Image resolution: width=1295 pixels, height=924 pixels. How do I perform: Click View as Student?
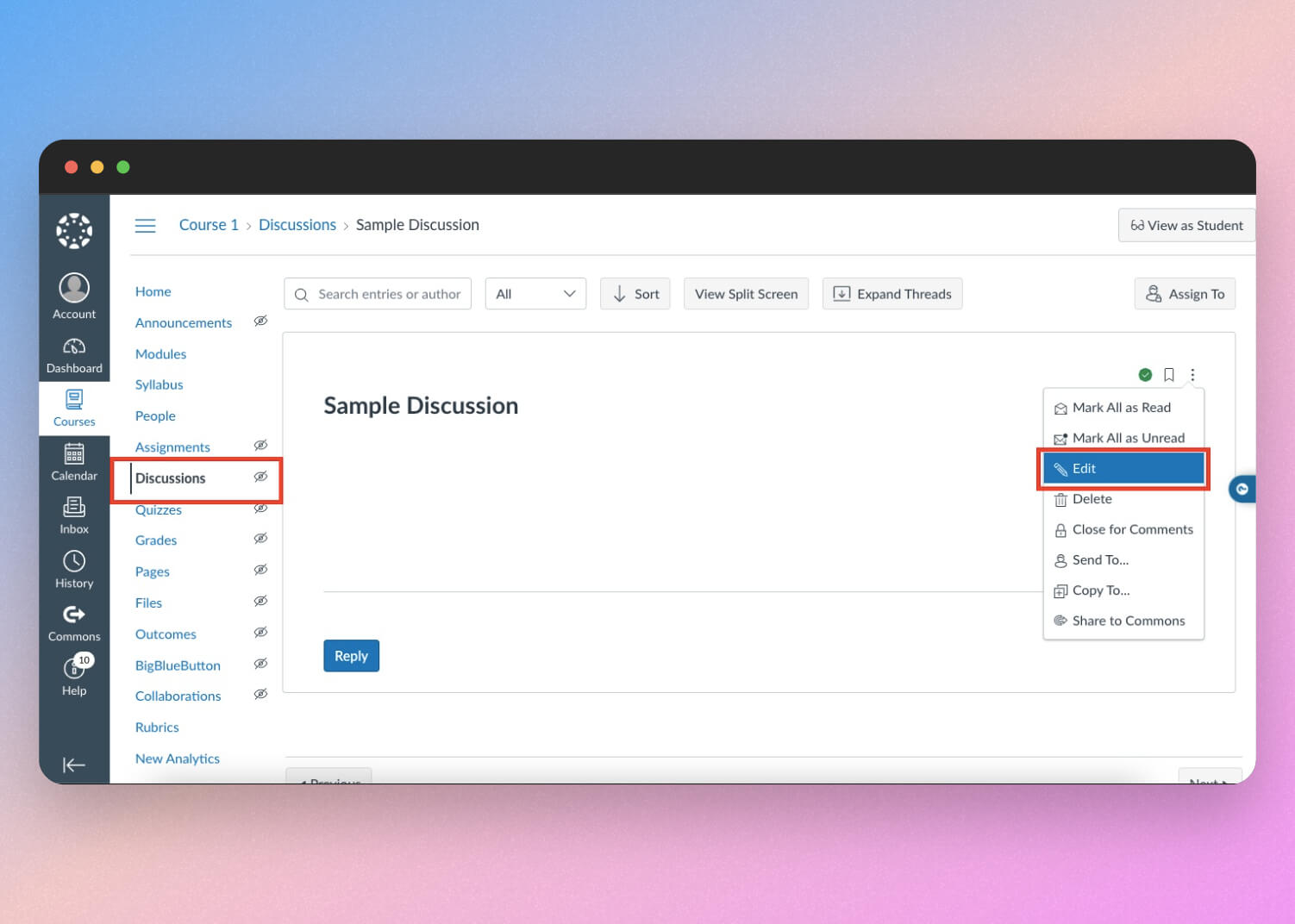1186,225
